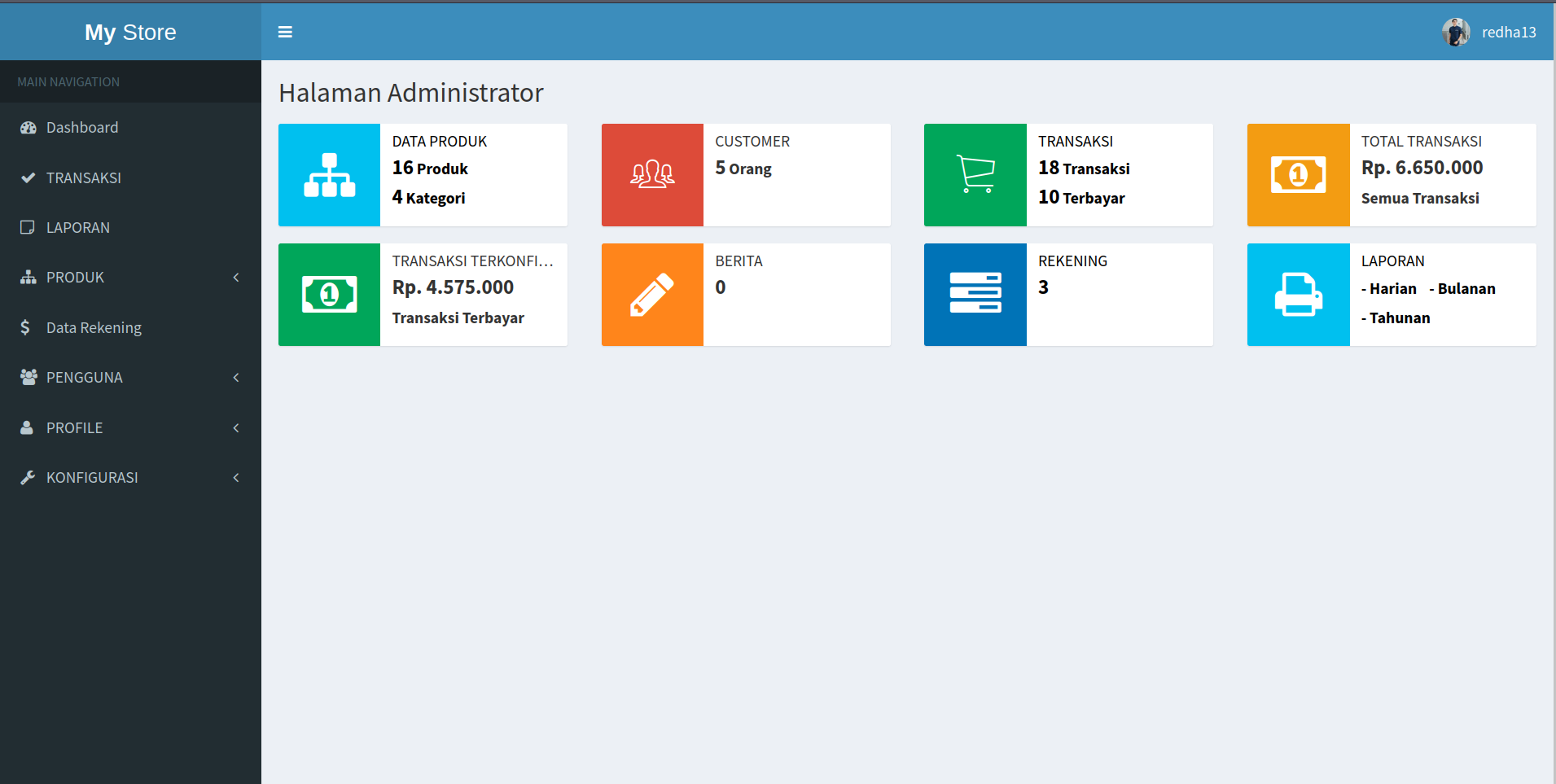1556x784 pixels.
Task: Click the pencil icon on BERITA card
Action: [651, 294]
